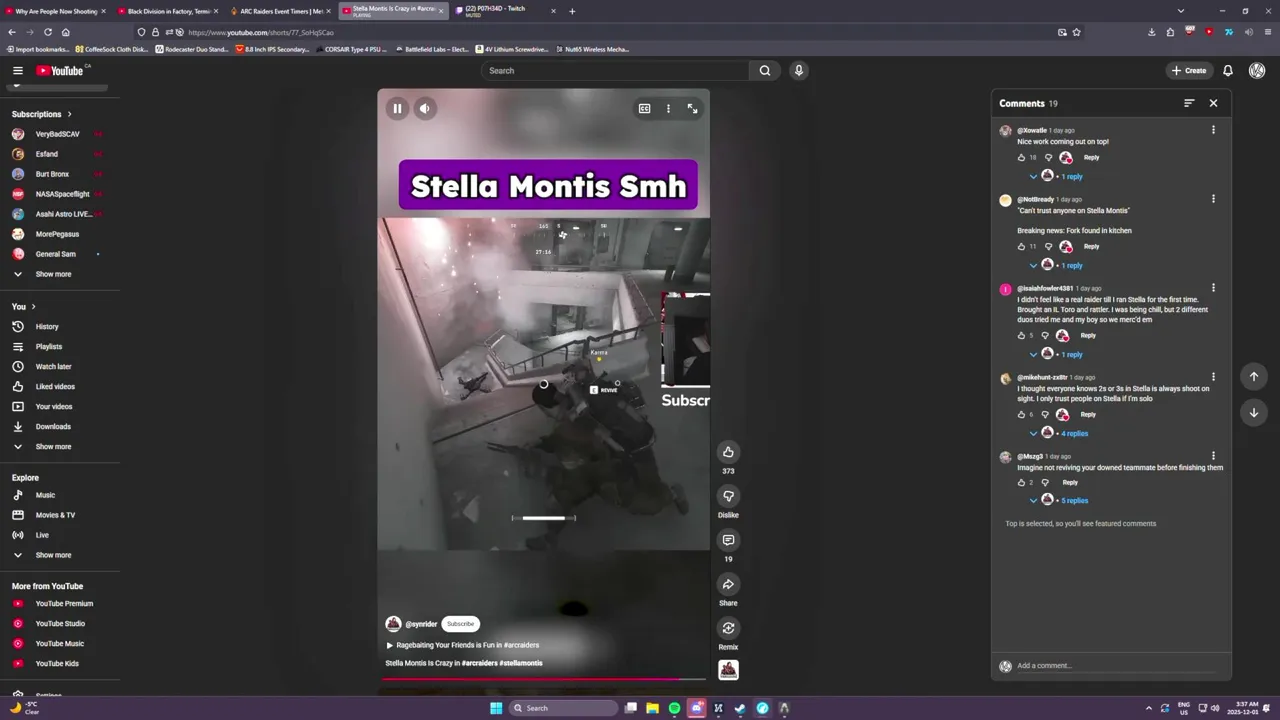Open a new browser tab
This screenshot has height=720, width=1280.
(572, 11)
